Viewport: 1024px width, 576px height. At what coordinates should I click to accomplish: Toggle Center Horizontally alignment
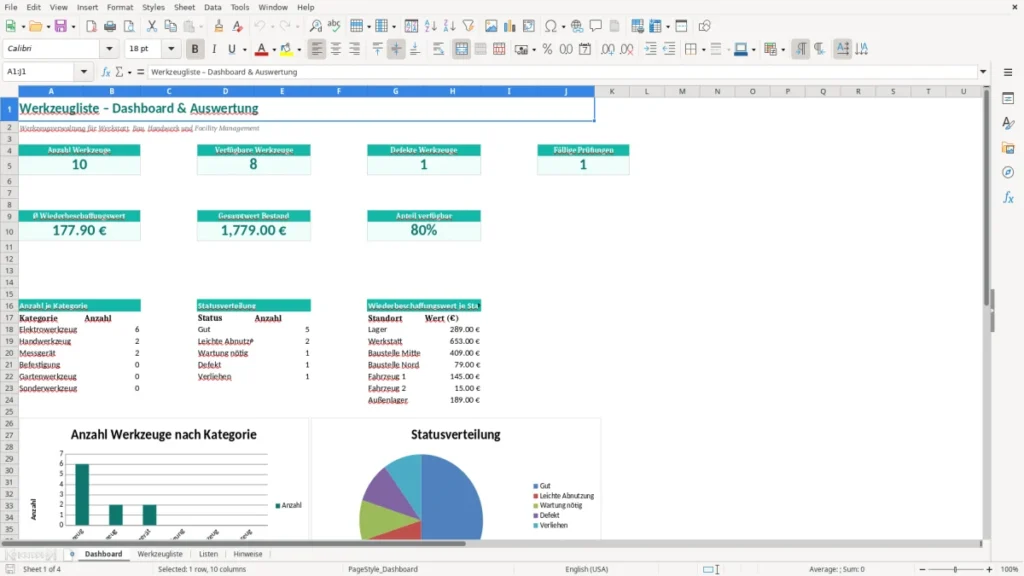coord(336,49)
